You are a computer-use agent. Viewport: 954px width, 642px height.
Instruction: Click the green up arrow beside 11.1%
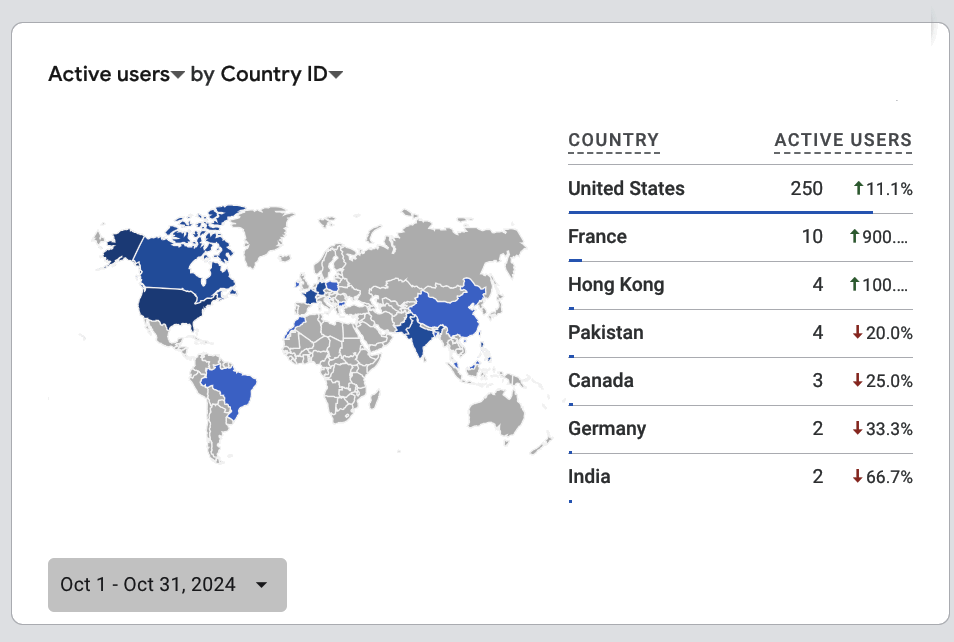(x=857, y=189)
